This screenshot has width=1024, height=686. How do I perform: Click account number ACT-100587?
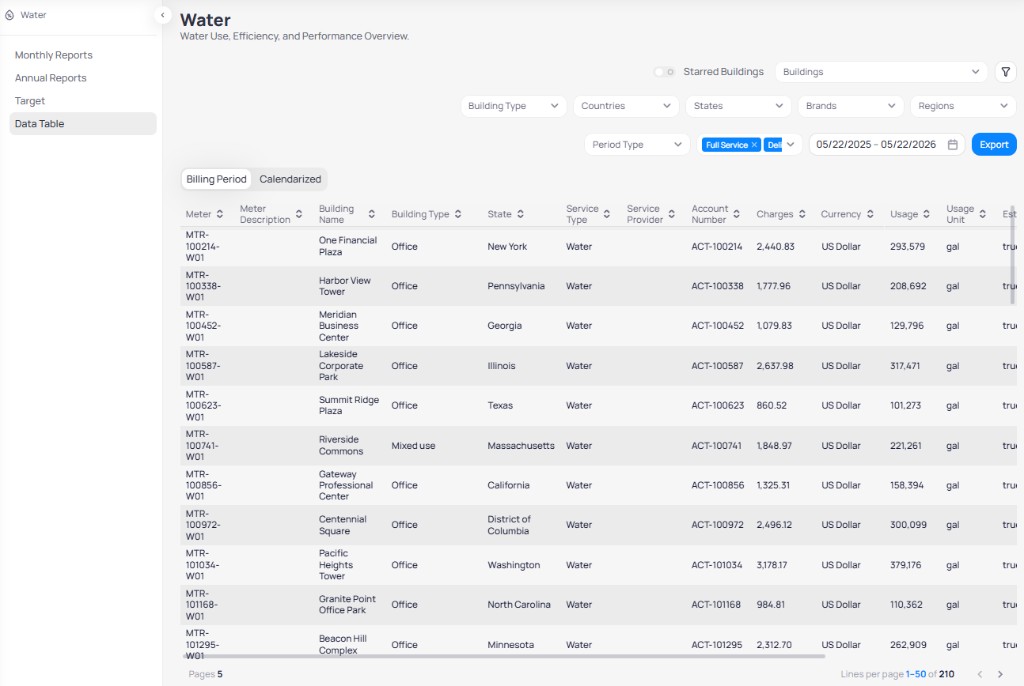tap(717, 366)
